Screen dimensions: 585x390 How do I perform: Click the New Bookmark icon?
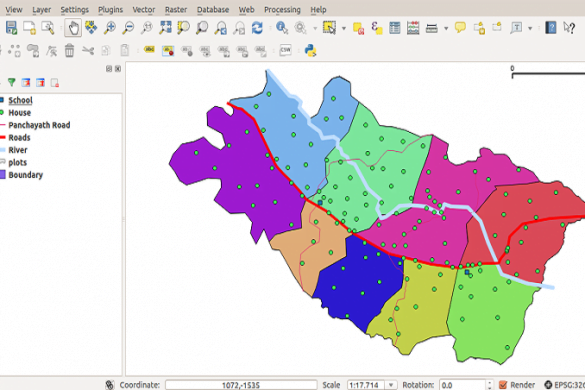479,28
